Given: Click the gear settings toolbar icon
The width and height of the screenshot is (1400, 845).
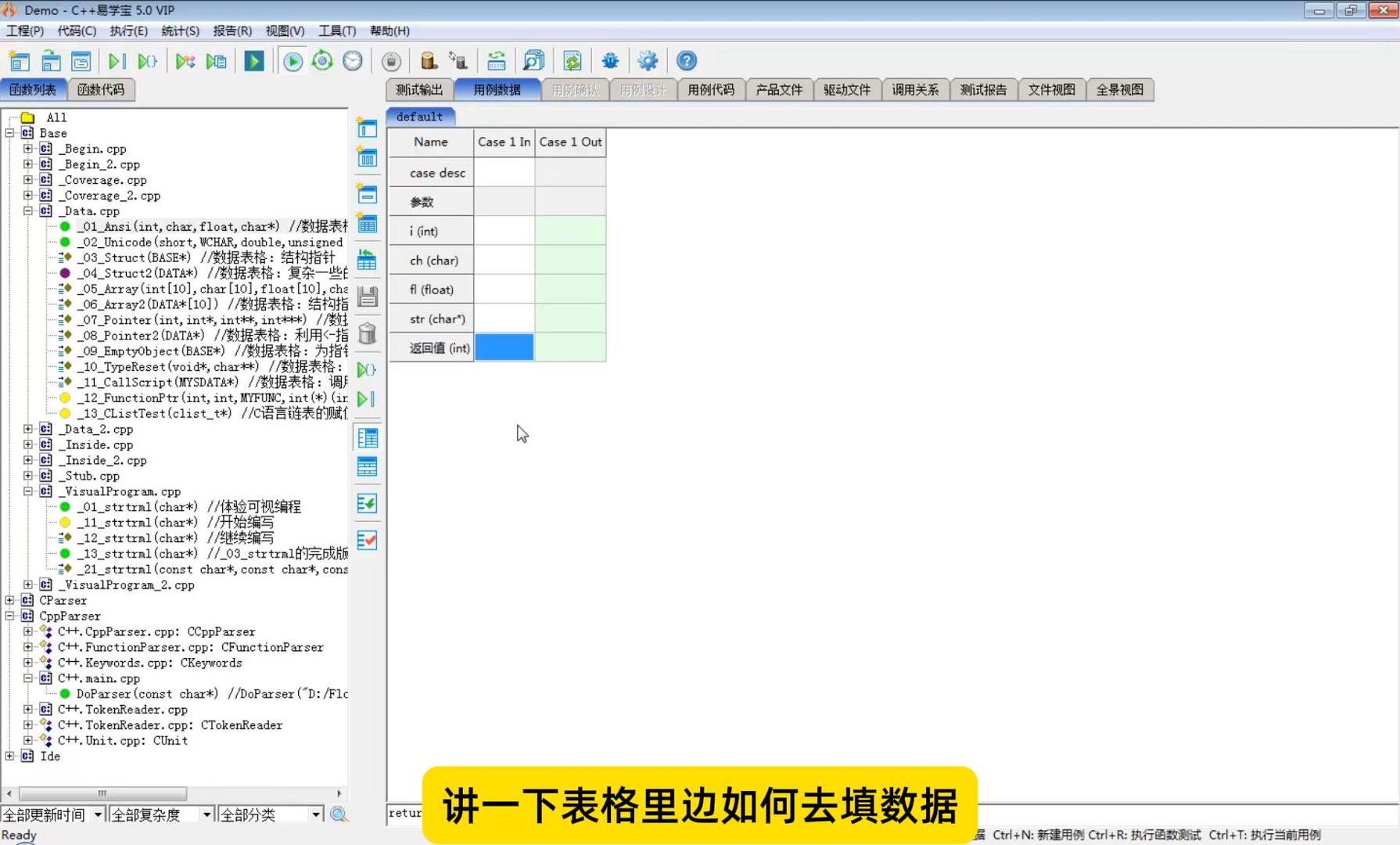Looking at the screenshot, I should 648,61.
